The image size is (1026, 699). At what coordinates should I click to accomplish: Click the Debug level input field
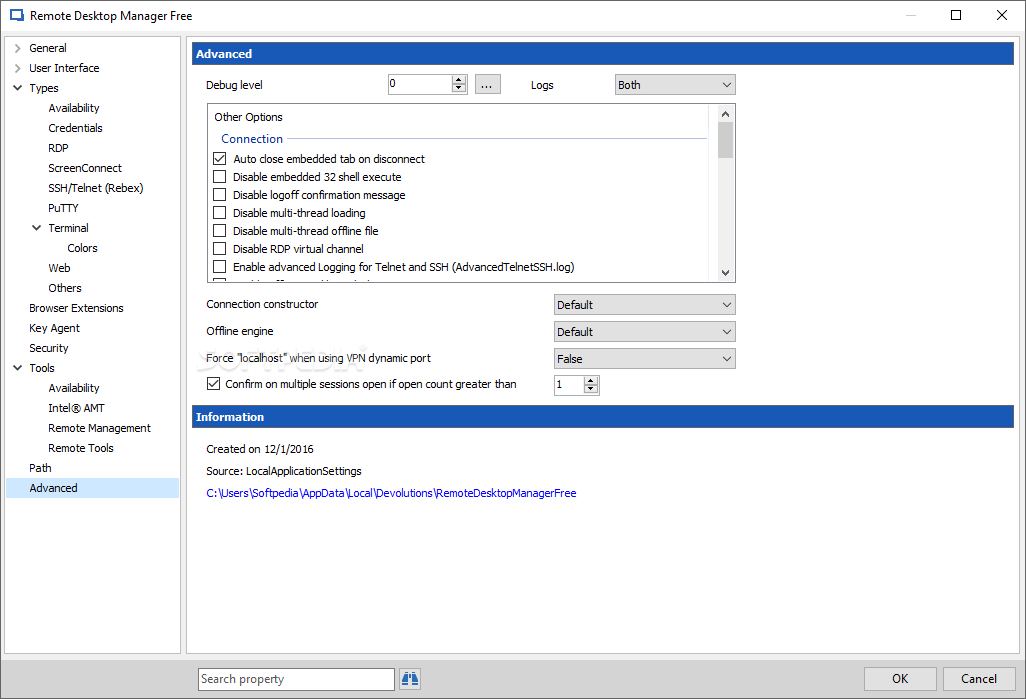420,84
